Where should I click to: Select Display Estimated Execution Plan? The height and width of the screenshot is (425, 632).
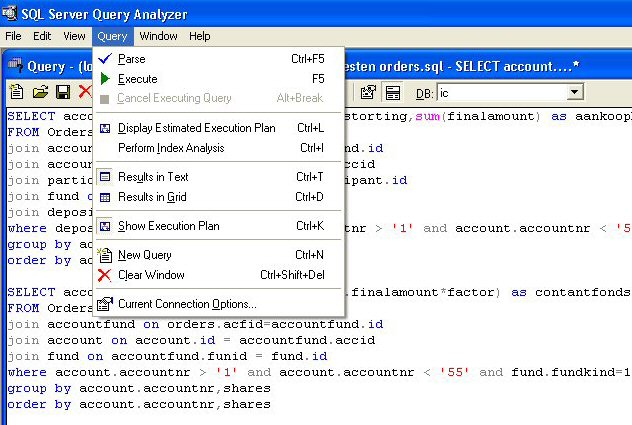218,128
